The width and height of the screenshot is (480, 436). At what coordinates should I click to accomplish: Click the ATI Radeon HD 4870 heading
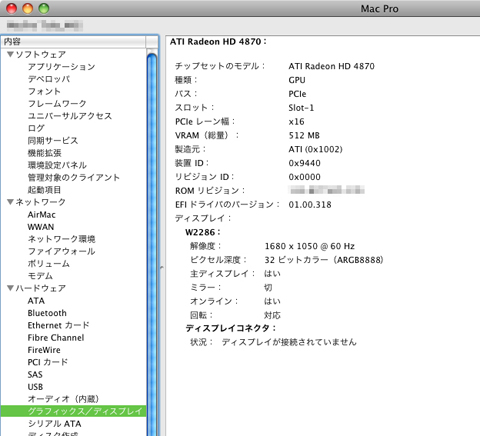click(218, 42)
